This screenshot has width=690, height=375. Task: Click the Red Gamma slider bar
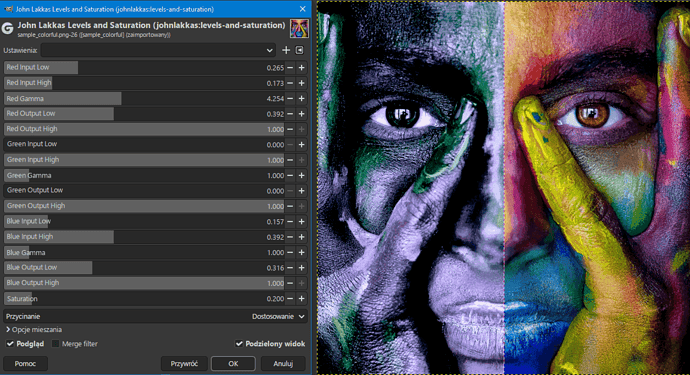tap(144, 99)
